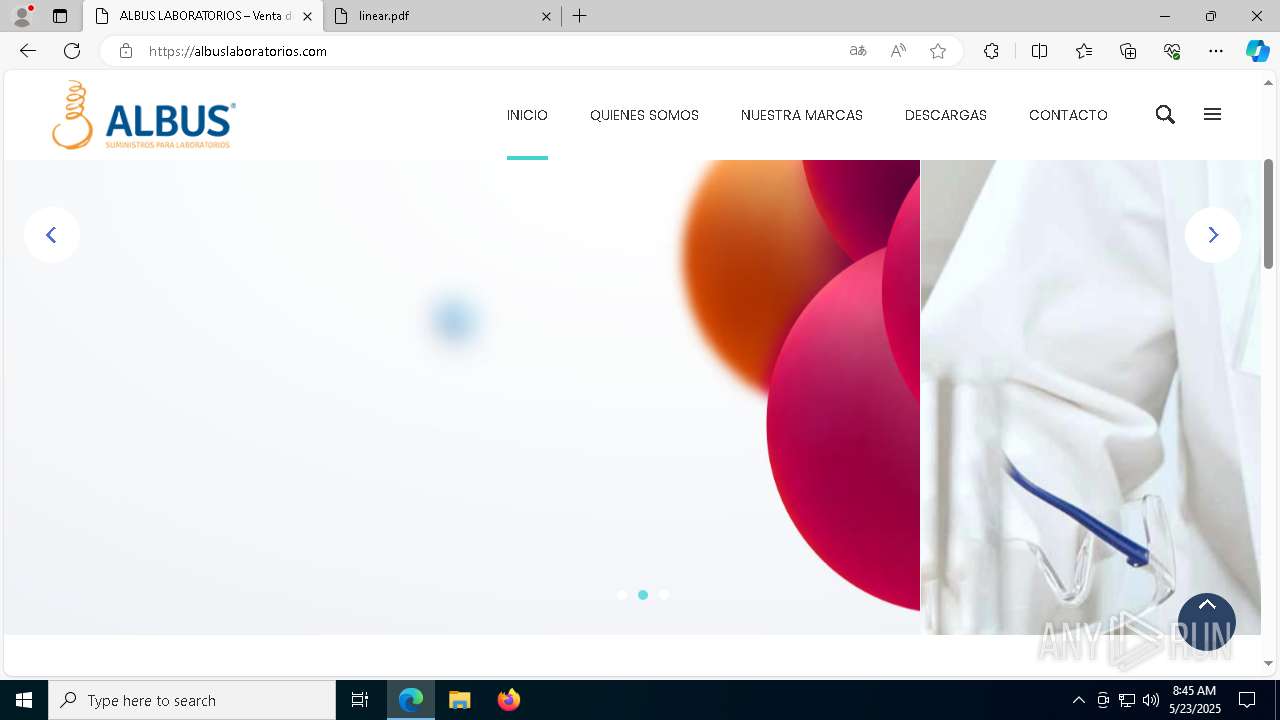Open the Copilot sidebar
1280x720 pixels.
click(1258, 51)
